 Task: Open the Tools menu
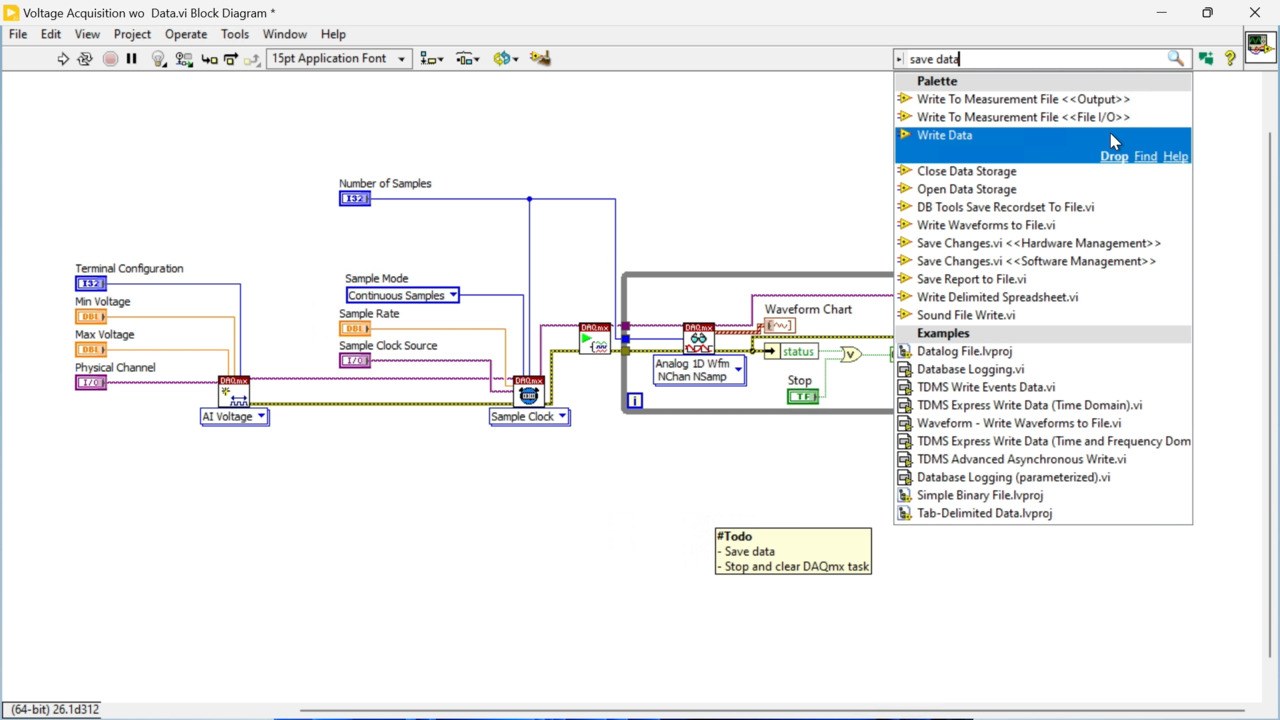[x=235, y=34]
